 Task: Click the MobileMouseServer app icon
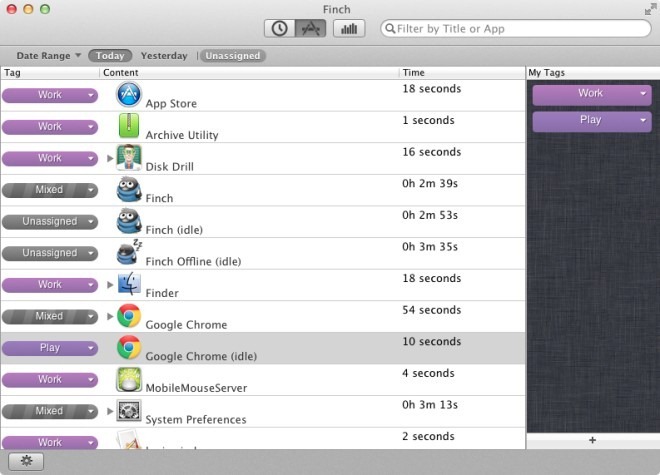(129, 379)
